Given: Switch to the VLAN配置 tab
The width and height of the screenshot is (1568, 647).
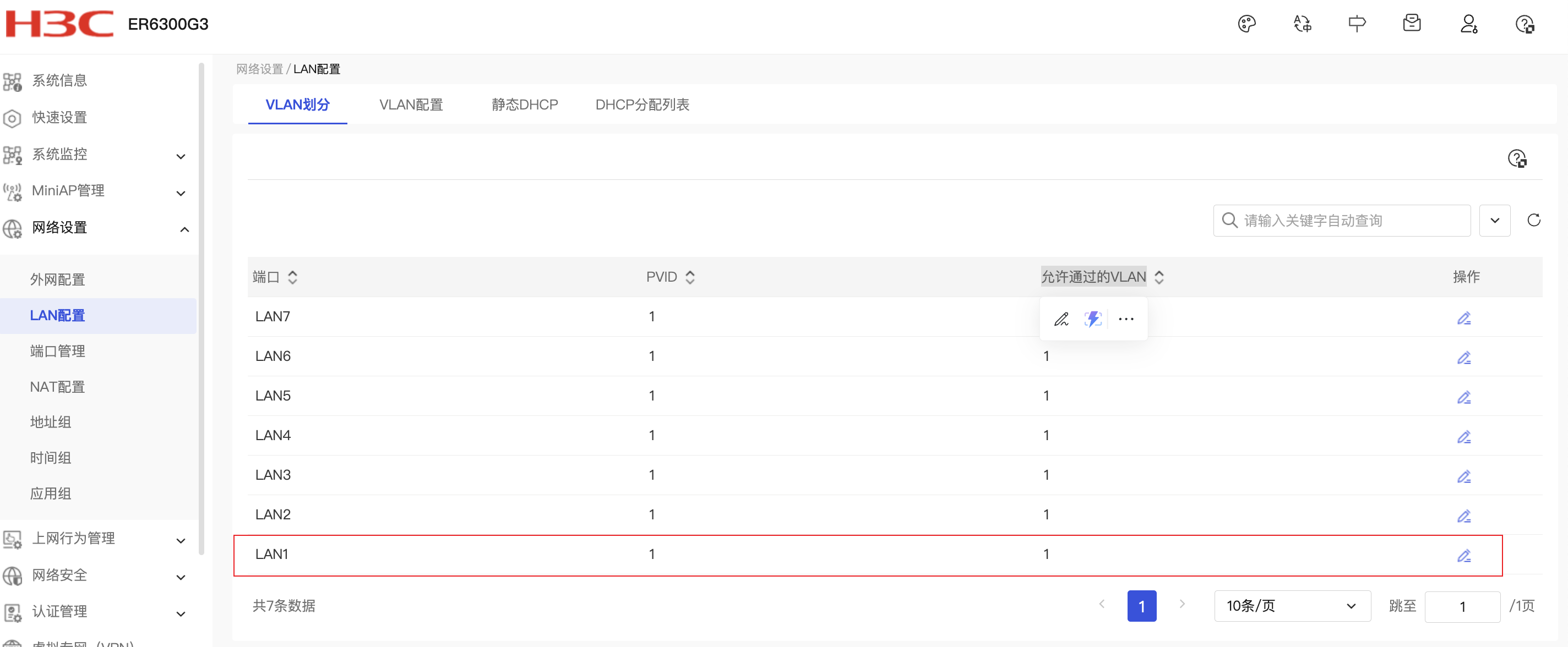Looking at the screenshot, I should point(411,105).
